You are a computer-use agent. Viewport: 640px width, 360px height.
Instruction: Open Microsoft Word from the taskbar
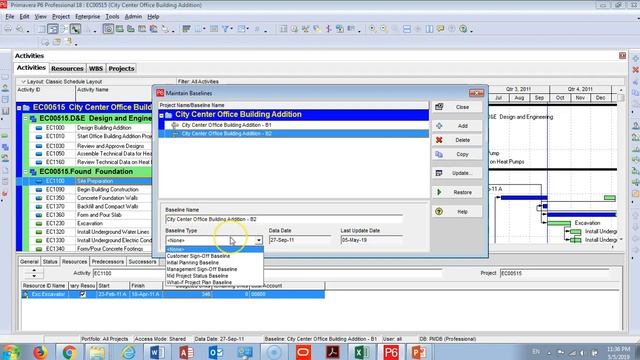pyautogui.click(x=157, y=352)
